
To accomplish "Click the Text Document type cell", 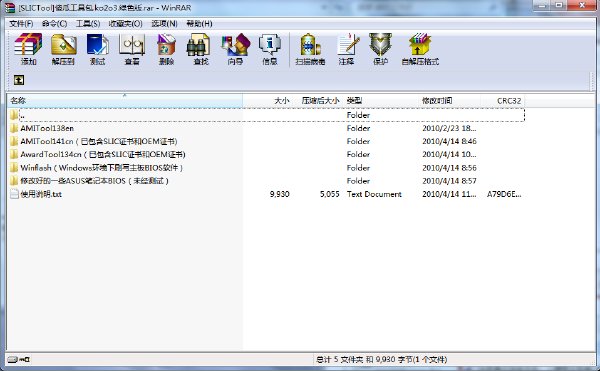I will pyautogui.click(x=374, y=194).
